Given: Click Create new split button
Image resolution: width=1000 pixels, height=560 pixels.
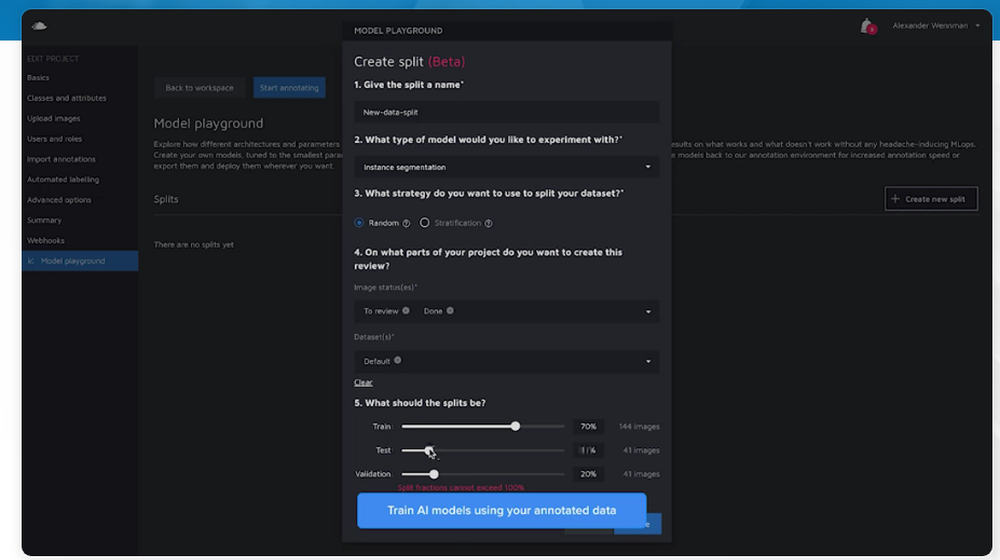Looking at the screenshot, I should [930, 199].
